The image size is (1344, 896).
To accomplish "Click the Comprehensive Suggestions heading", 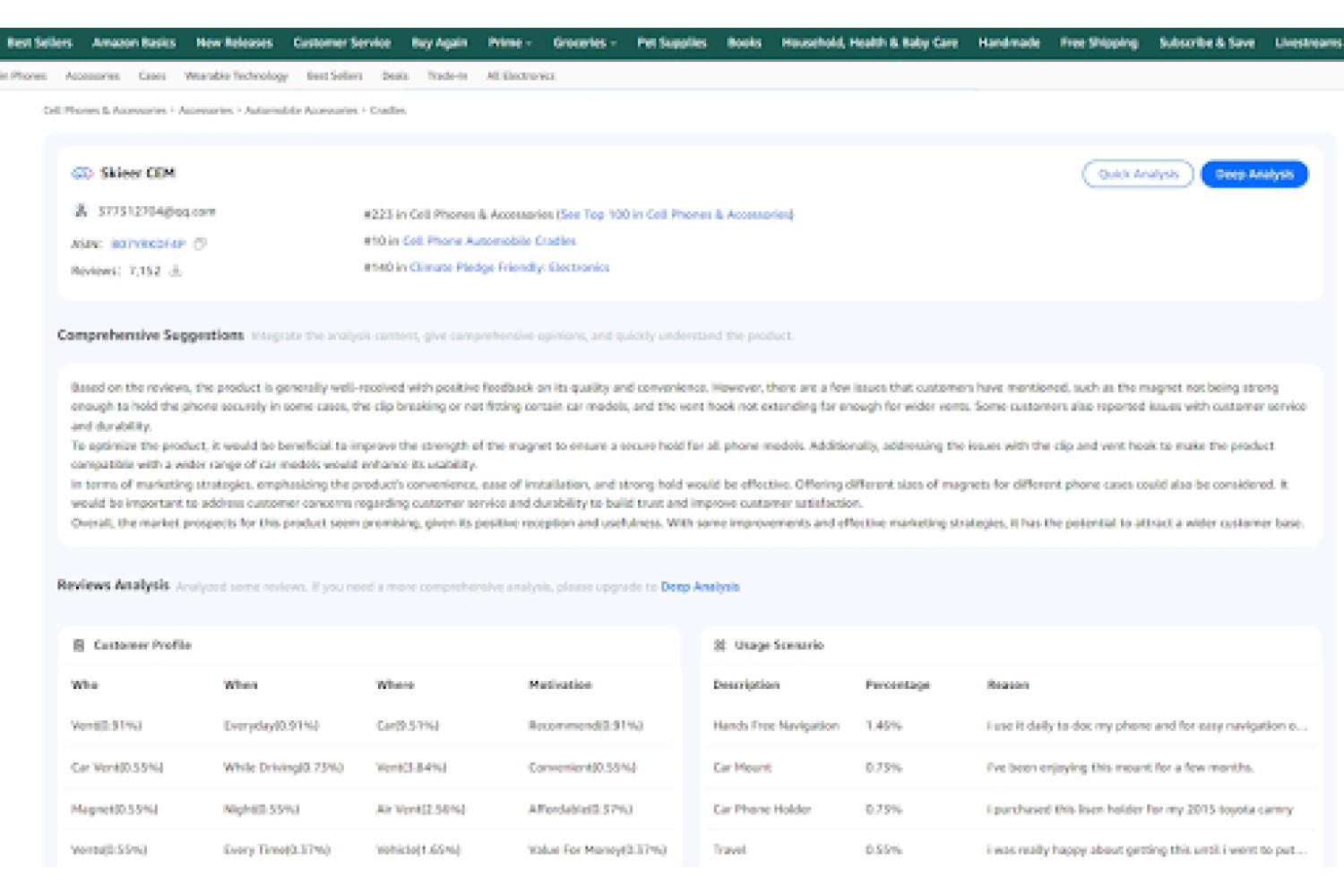I will (x=151, y=335).
